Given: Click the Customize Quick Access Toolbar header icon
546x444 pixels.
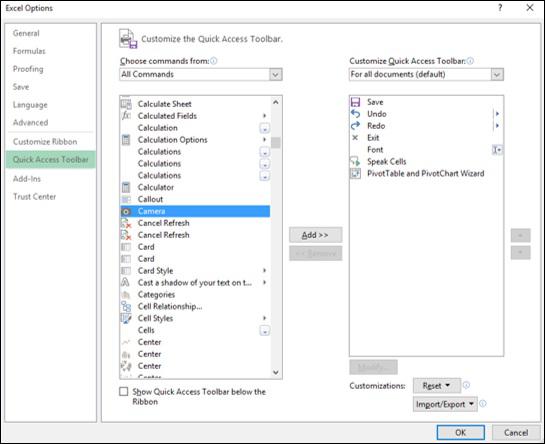Looking at the screenshot, I should (x=128, y=39).
